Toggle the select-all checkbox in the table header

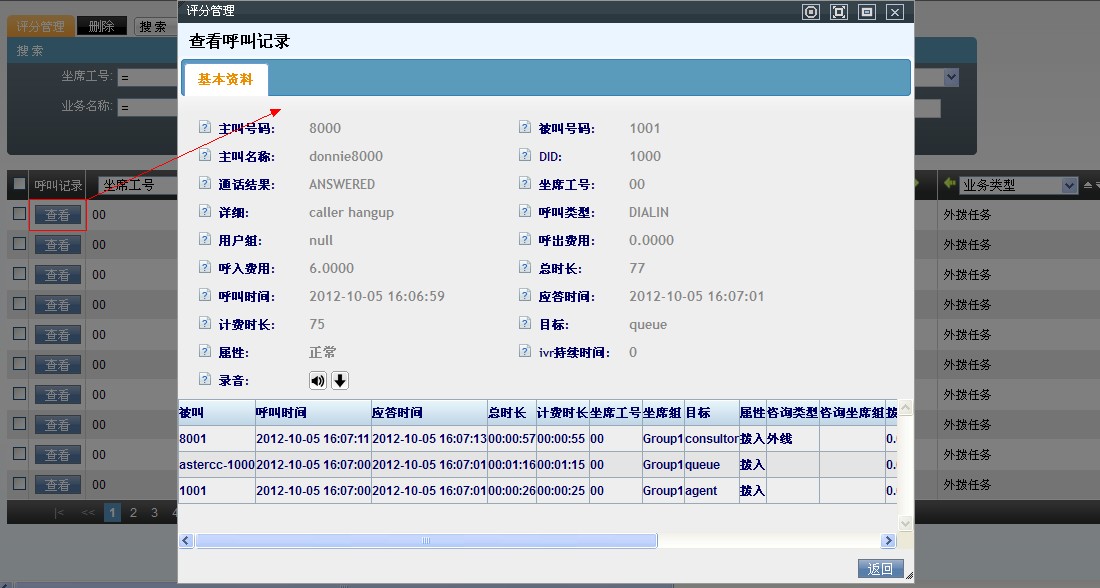pos(19,185)
